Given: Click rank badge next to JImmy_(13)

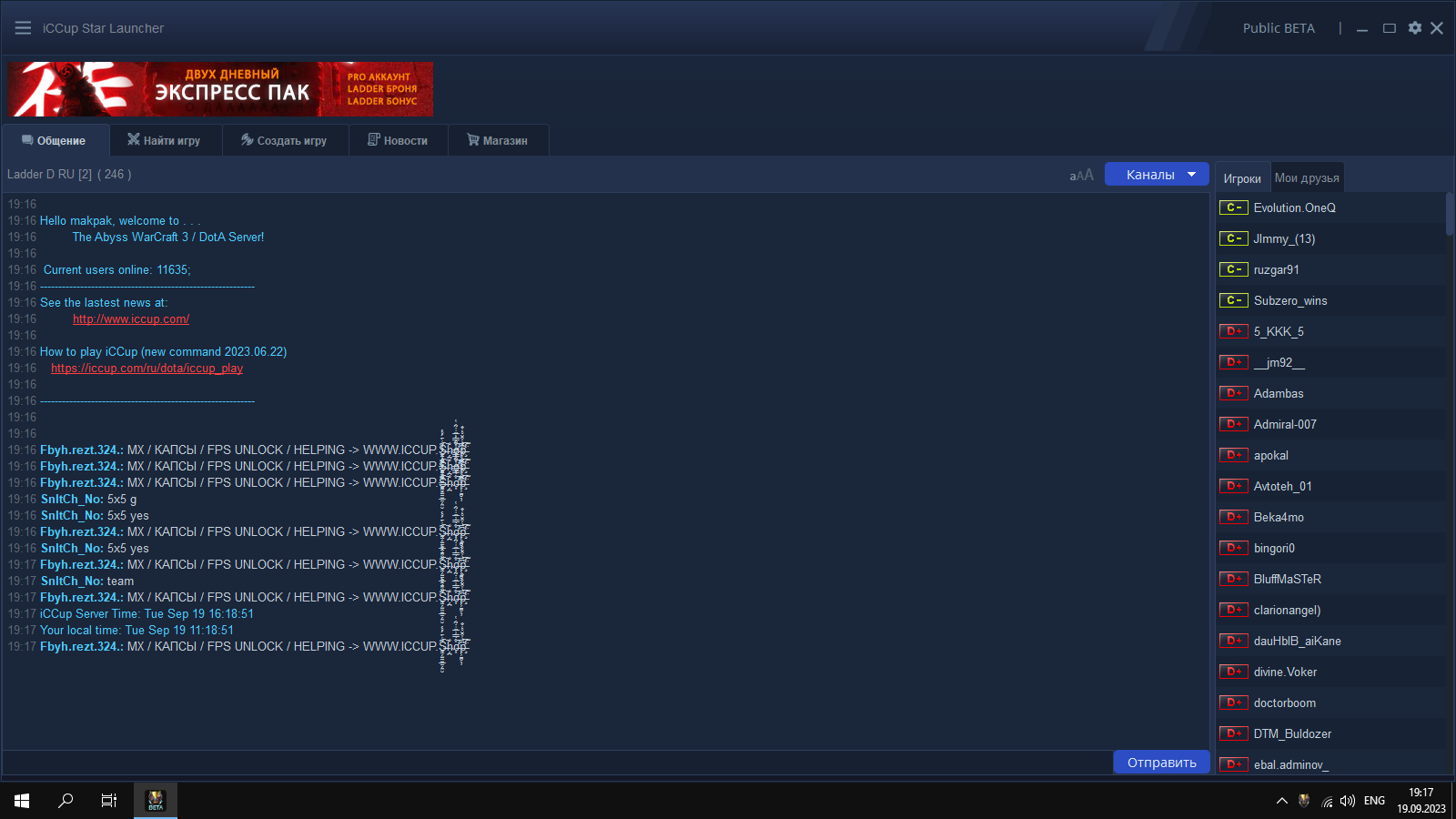Looking at the screenshot, I should [x=1233, y=238].
